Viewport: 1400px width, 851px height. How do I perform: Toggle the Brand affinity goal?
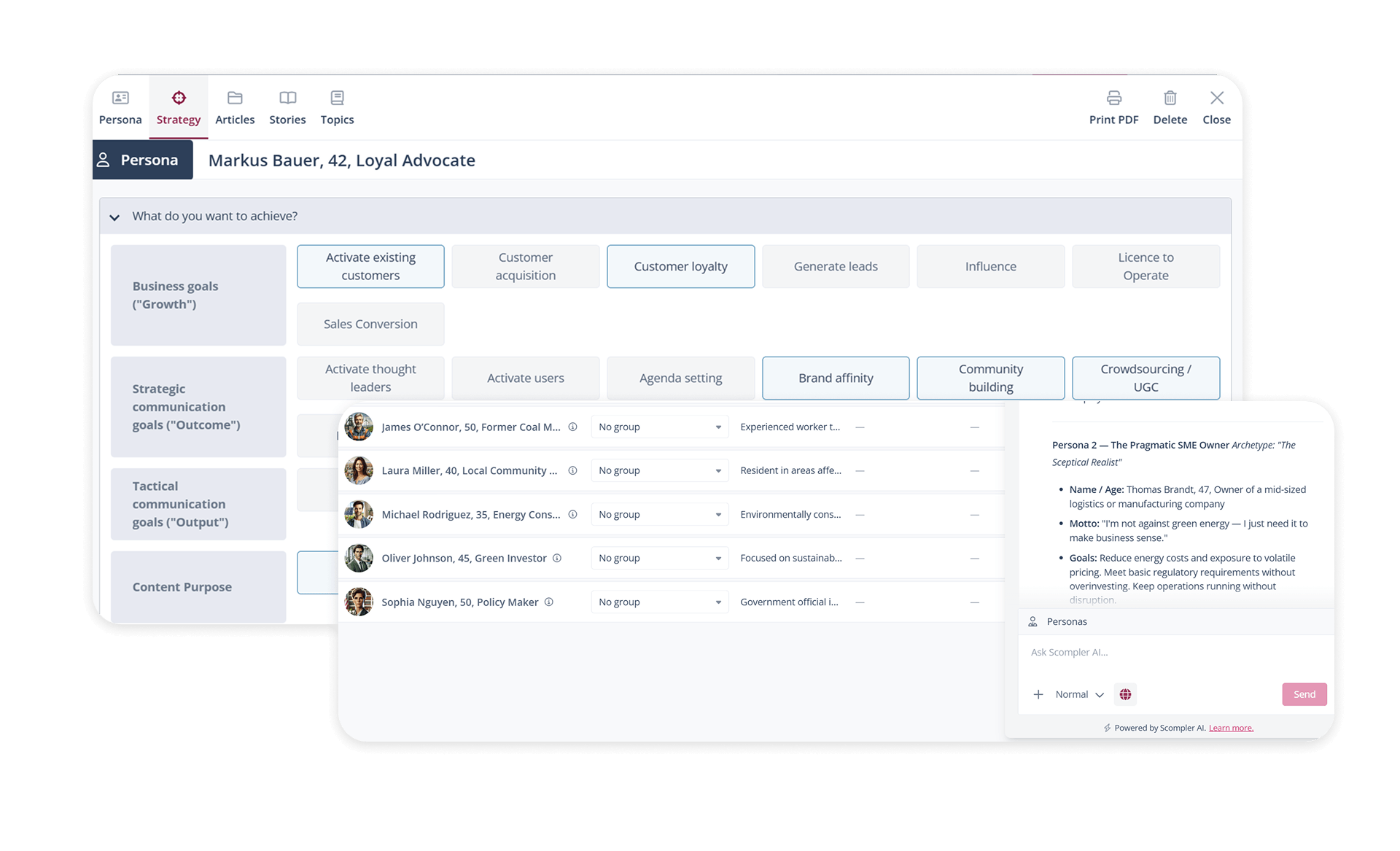coord(836,378)
